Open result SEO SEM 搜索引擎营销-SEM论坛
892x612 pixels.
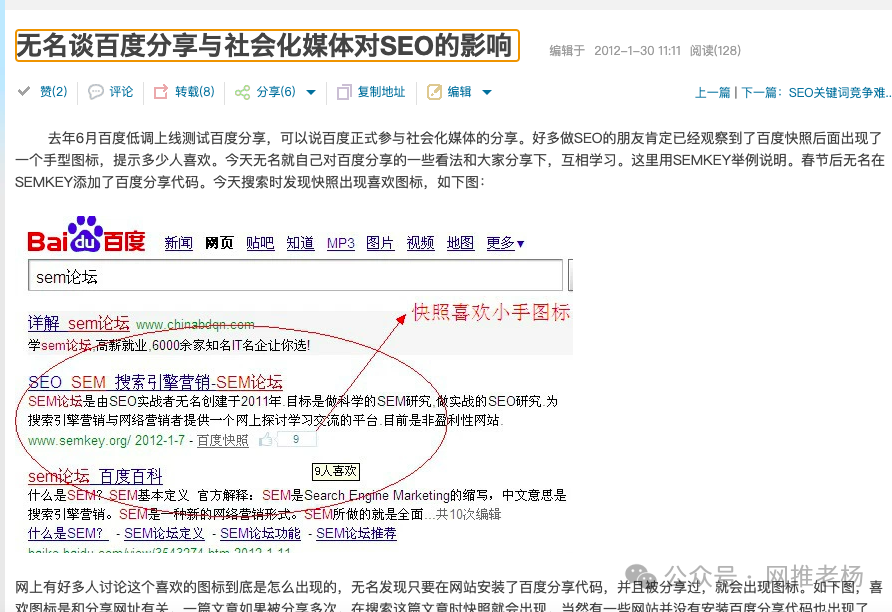(x=155, y=382)
